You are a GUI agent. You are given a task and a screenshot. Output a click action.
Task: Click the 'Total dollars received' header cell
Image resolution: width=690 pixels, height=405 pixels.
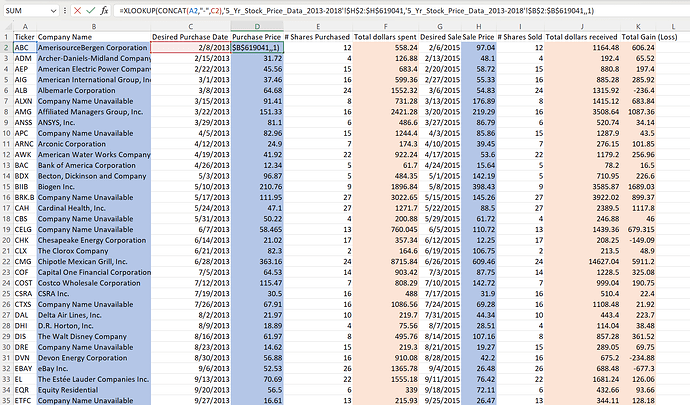pos(581,37)
